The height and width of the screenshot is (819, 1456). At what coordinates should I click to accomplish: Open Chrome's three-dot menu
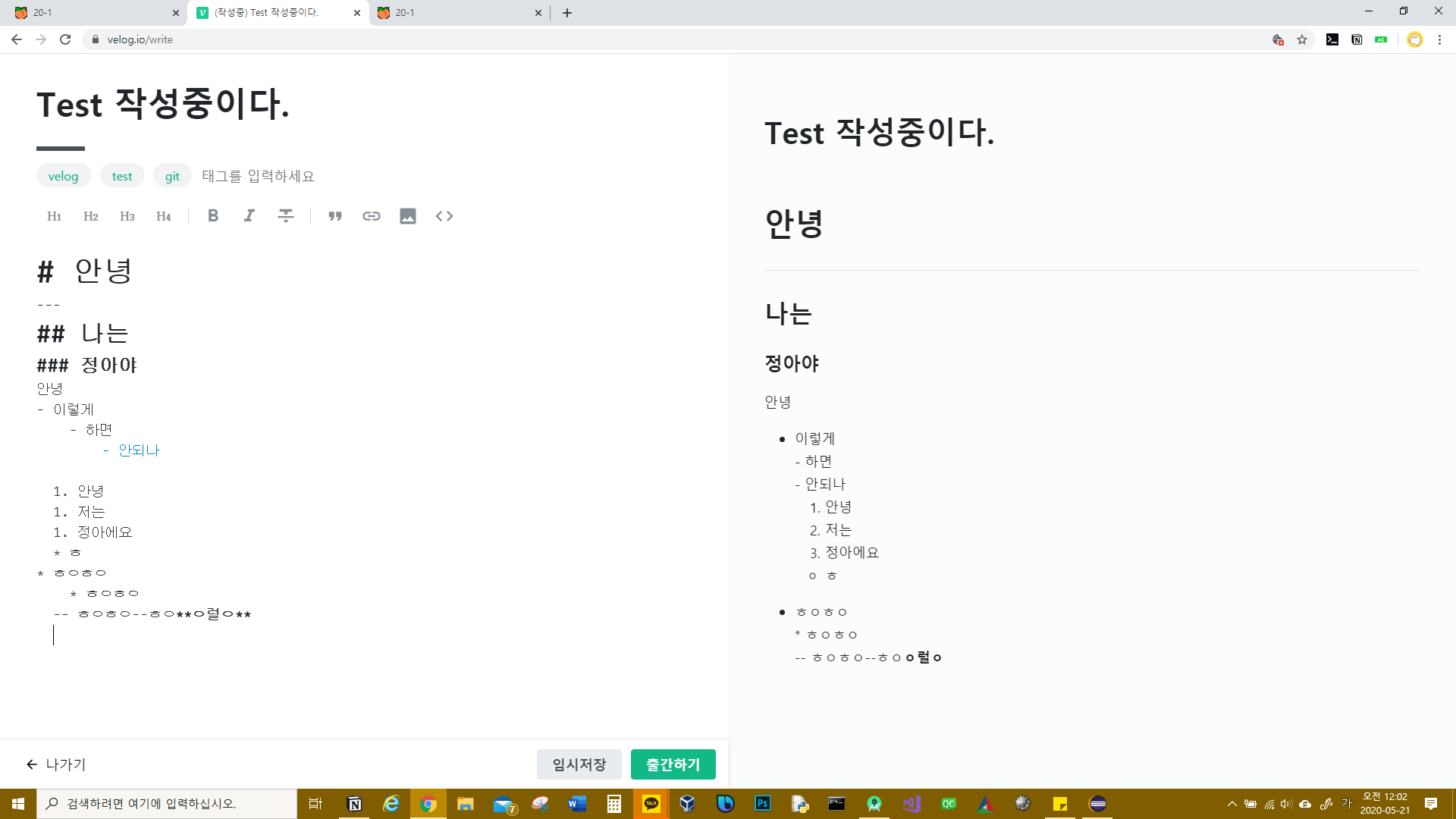point(1439,39)
